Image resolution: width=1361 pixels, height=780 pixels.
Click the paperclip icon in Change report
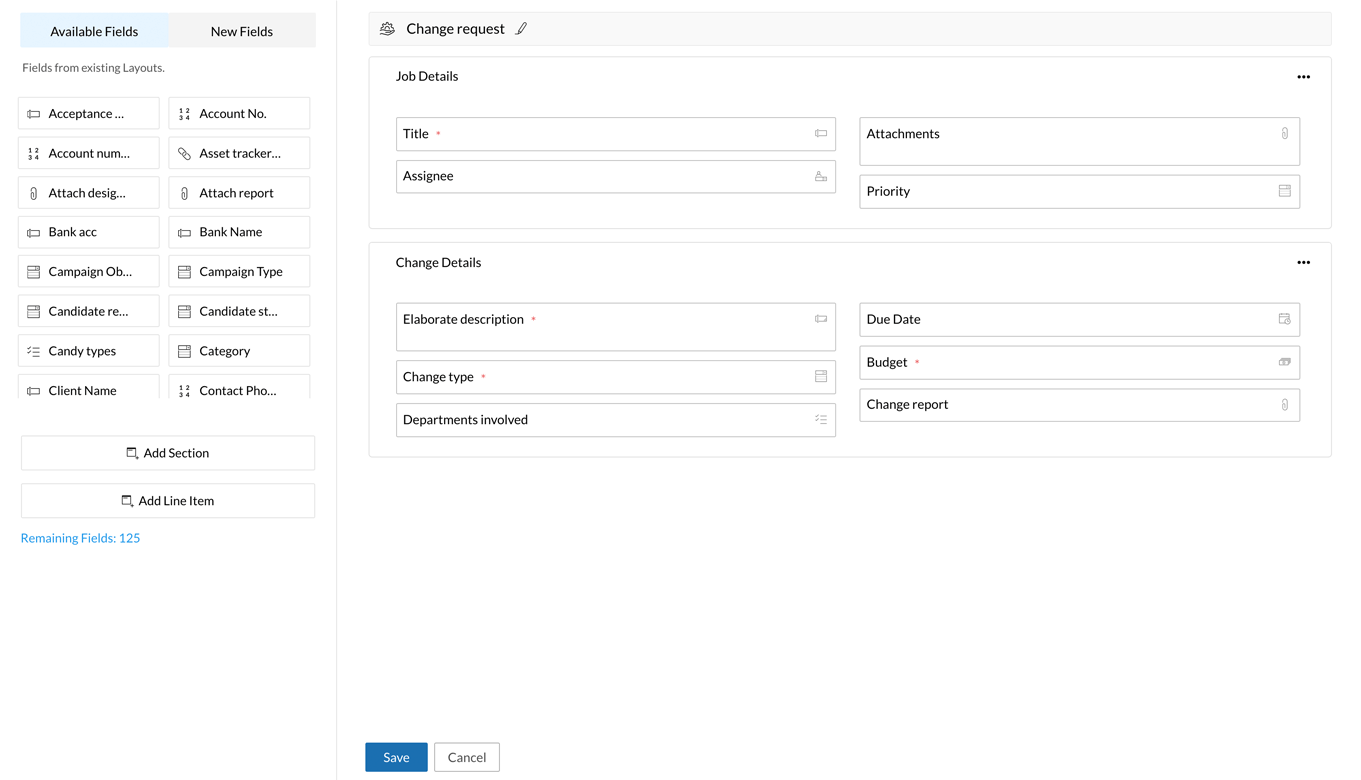tap(1285, 405)
